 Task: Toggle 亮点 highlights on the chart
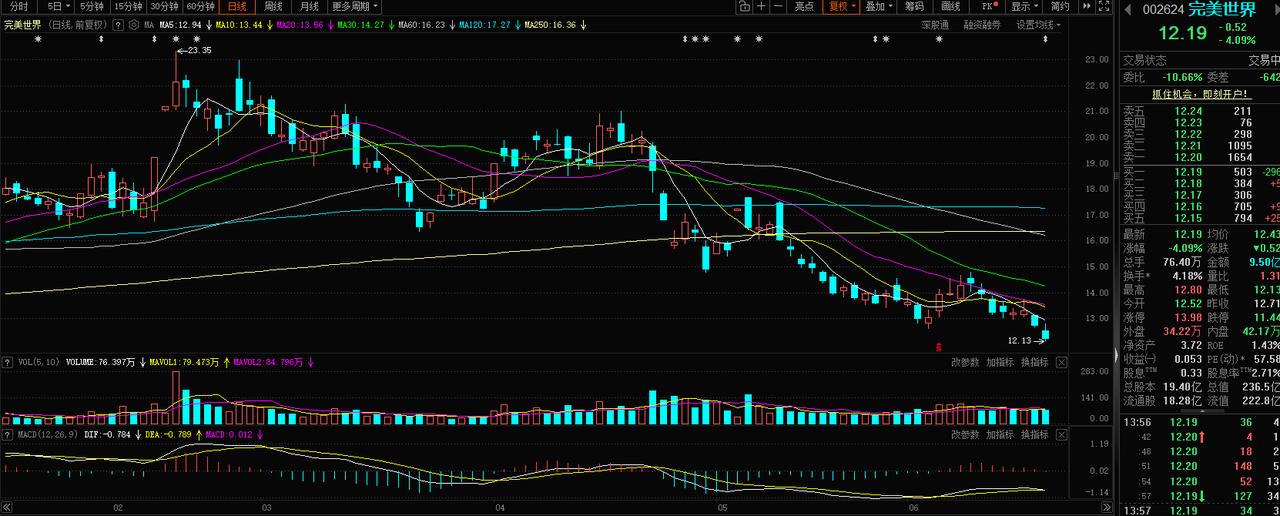pyautogui.click(x=804, y=6)
